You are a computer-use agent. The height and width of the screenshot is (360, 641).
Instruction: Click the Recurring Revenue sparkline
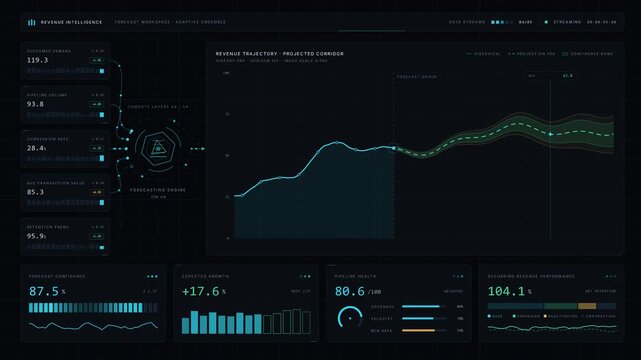552,328
